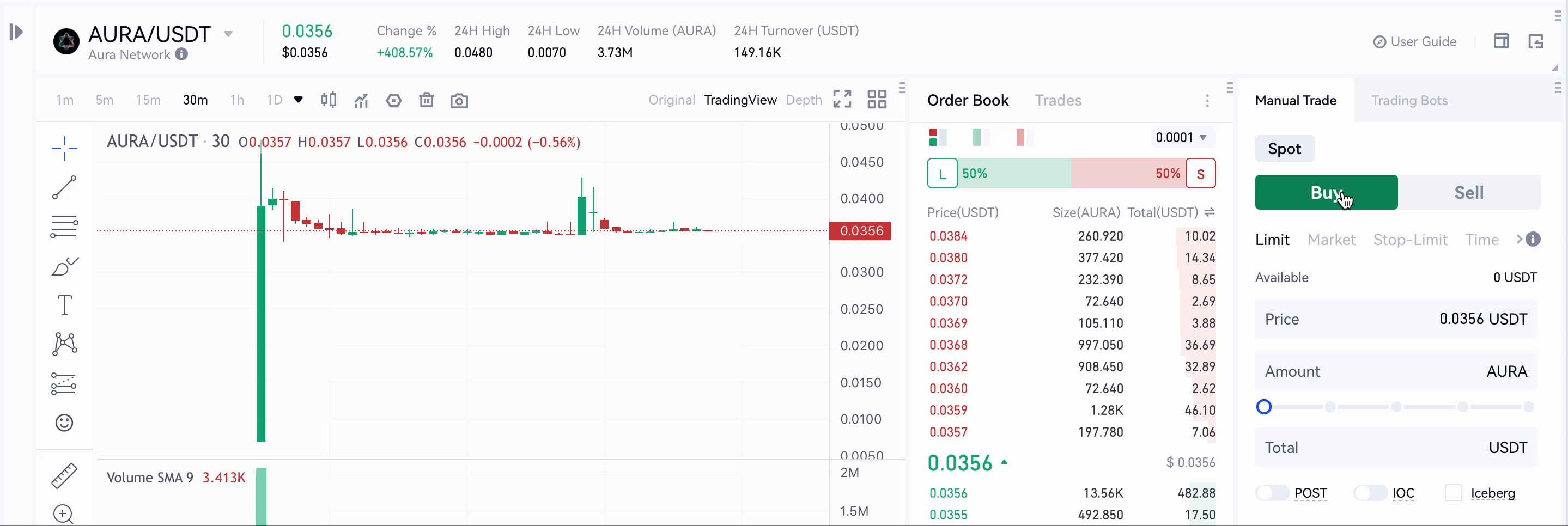Select the Market order type tab
Screen dimensions: 1568x526
tap(1331, 240)
